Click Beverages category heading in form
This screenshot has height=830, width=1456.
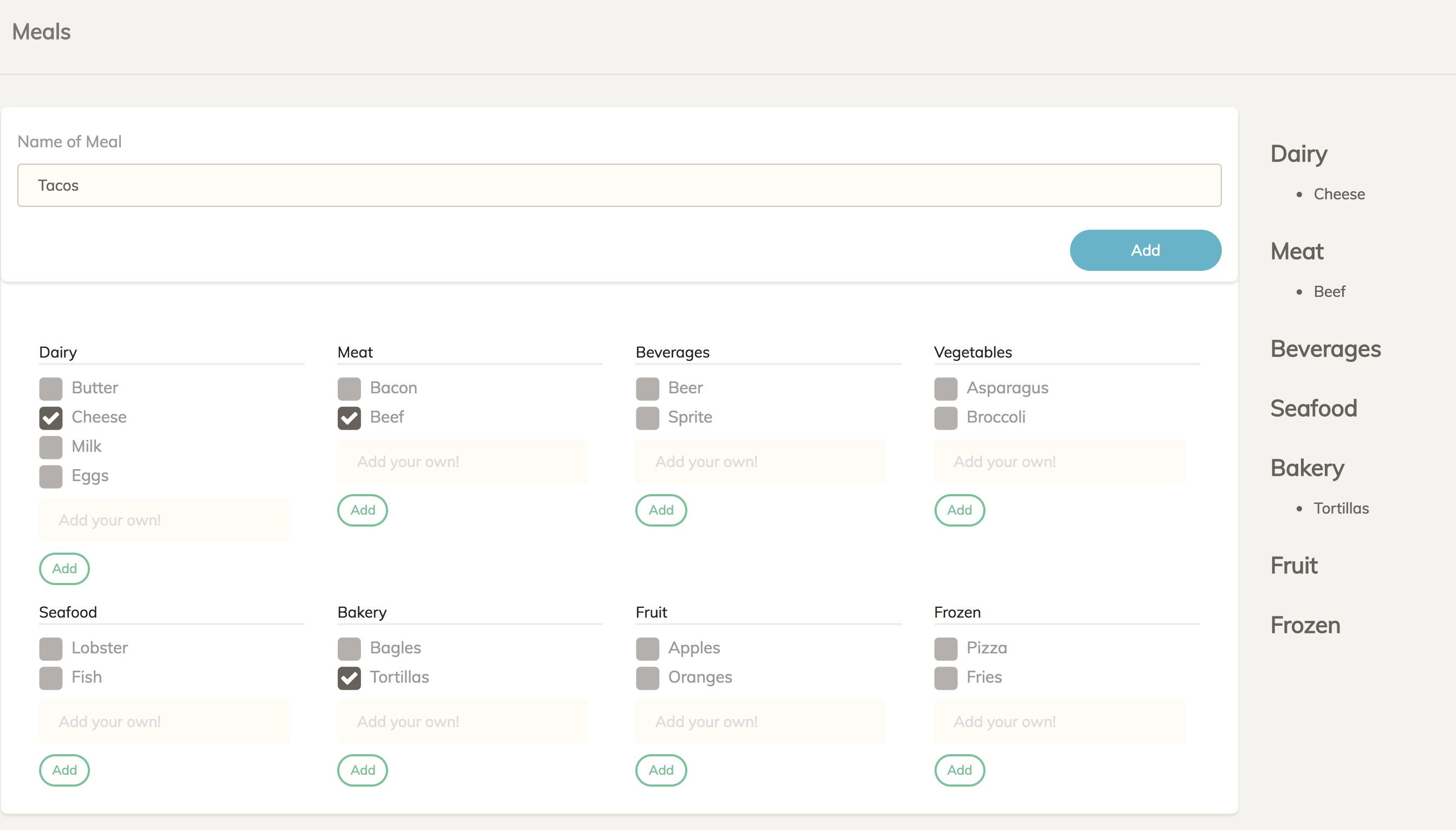672,352
